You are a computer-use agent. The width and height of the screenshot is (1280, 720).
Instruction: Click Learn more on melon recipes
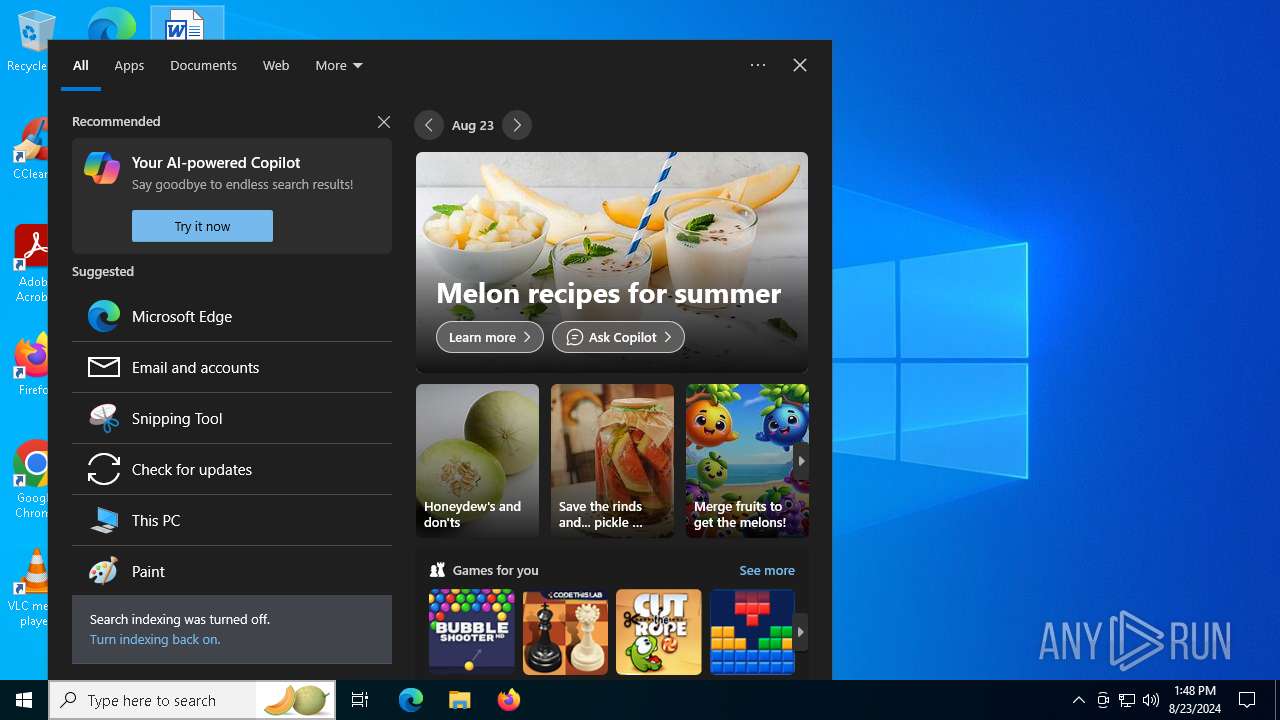pos(490,337)
